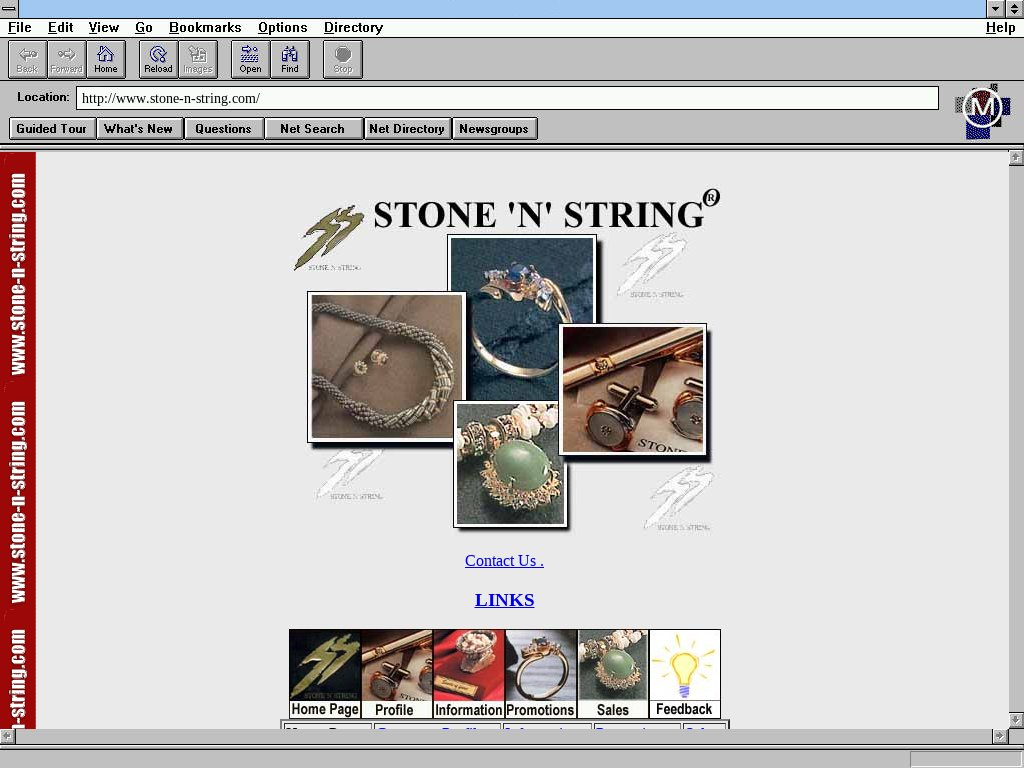Click the horizontal scrollbar right arrow
The height and width of the screenshot is (768, 1024).
point(999,736)
